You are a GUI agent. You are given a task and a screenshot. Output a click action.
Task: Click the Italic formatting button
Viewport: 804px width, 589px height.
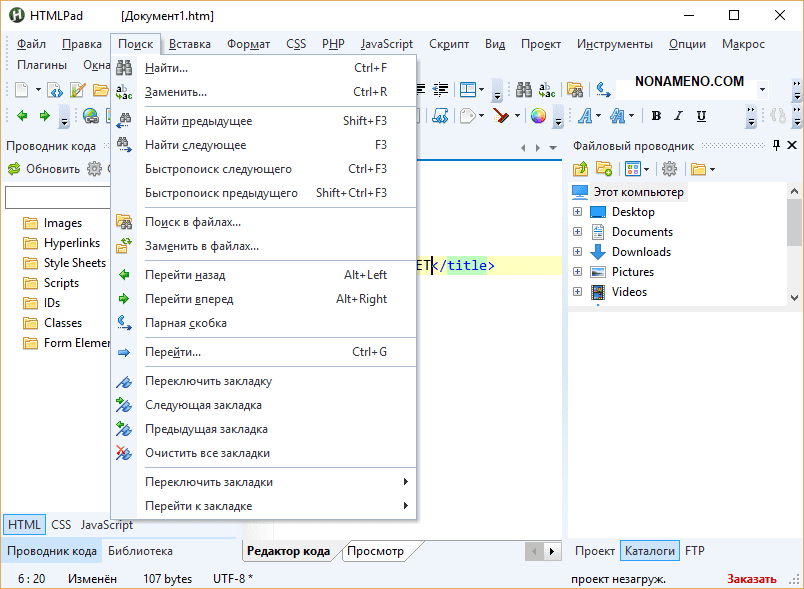point(679,116)
